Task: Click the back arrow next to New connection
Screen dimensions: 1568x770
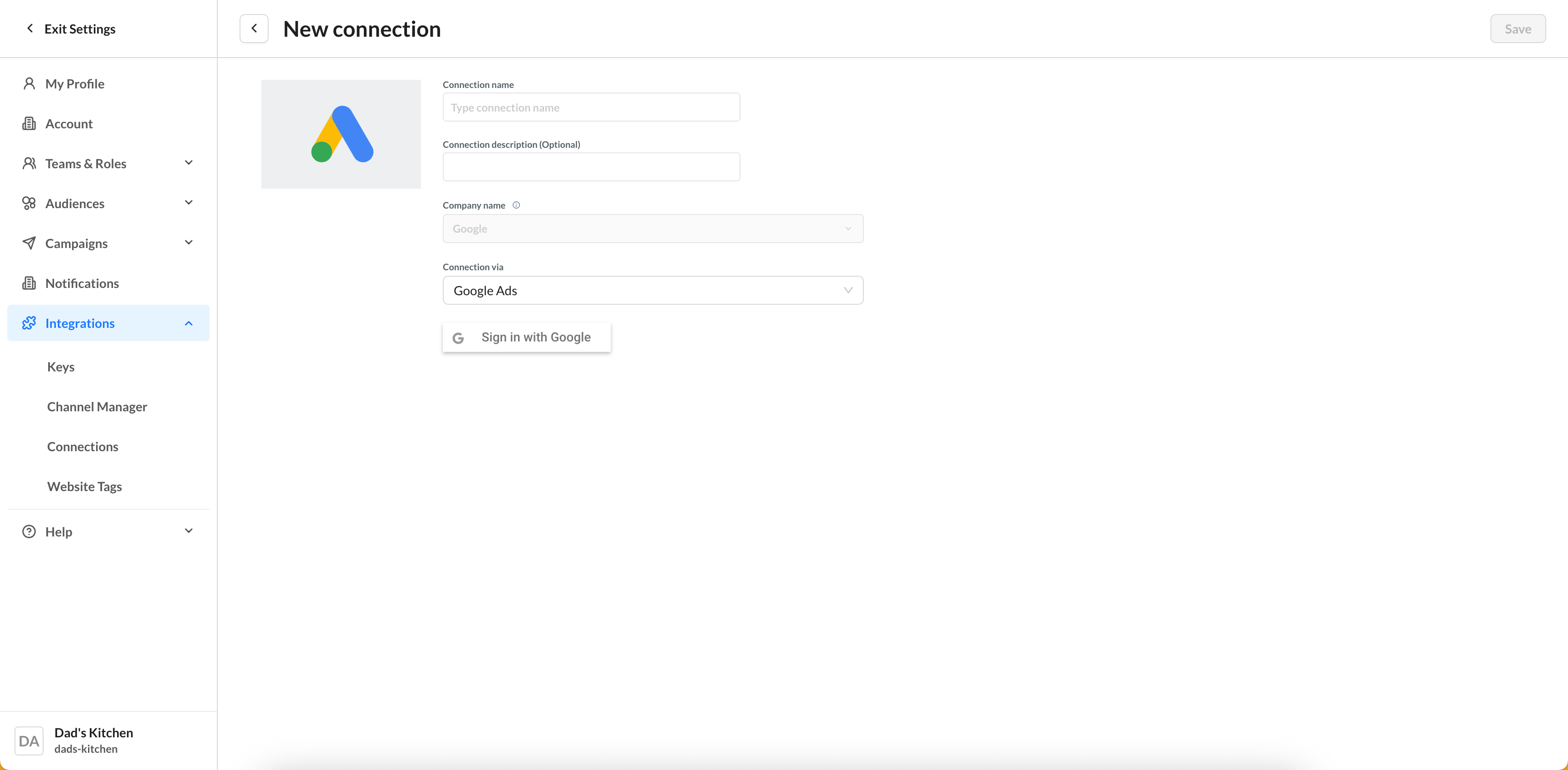Action: coord(254,29)
